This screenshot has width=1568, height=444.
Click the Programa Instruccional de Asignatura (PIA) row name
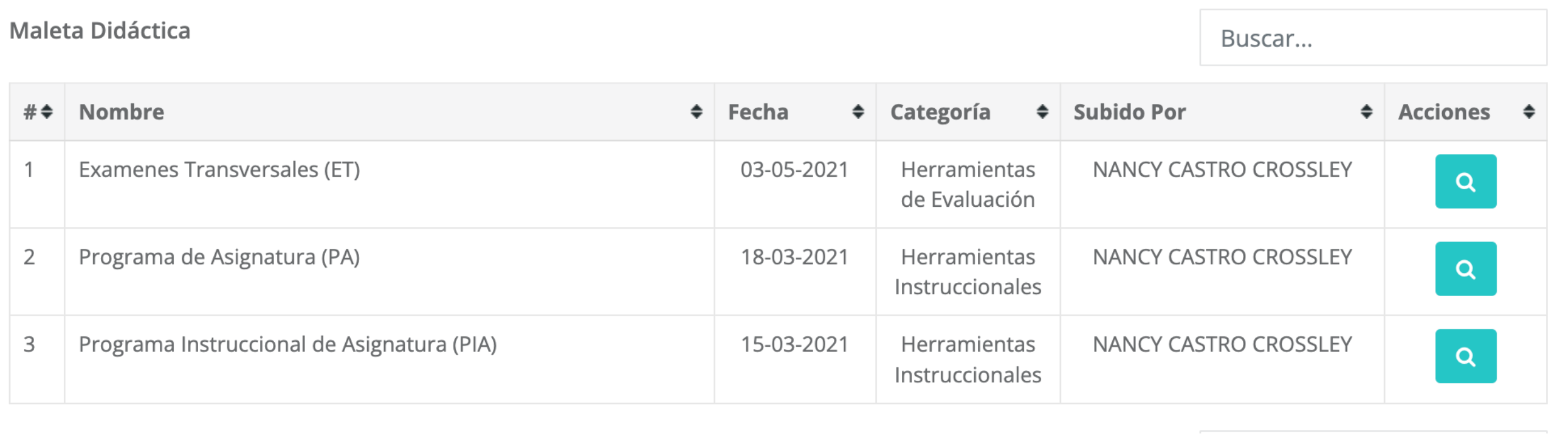(x=288, y=345)
